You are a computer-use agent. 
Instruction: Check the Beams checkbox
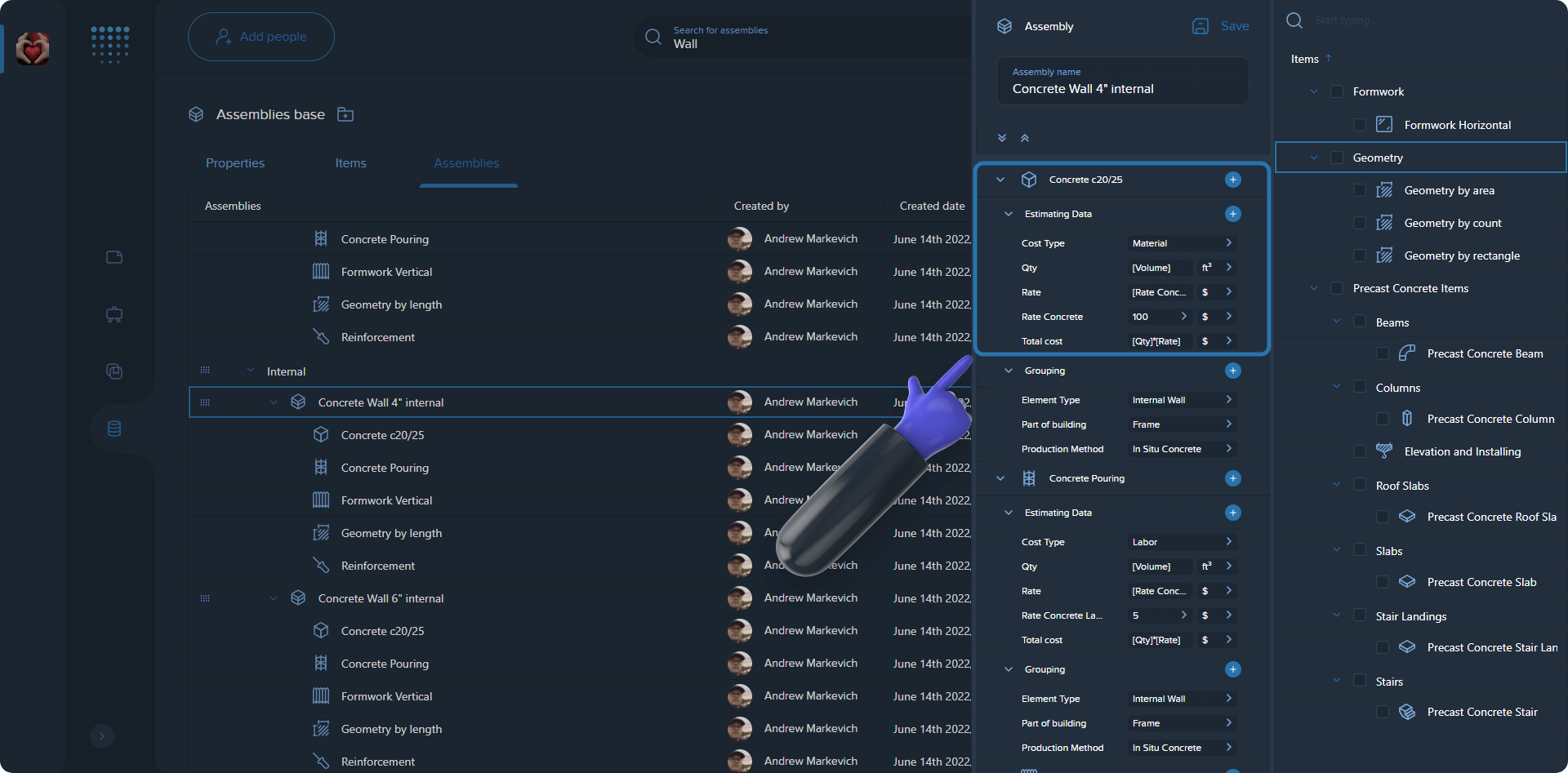coord(1360,322)
